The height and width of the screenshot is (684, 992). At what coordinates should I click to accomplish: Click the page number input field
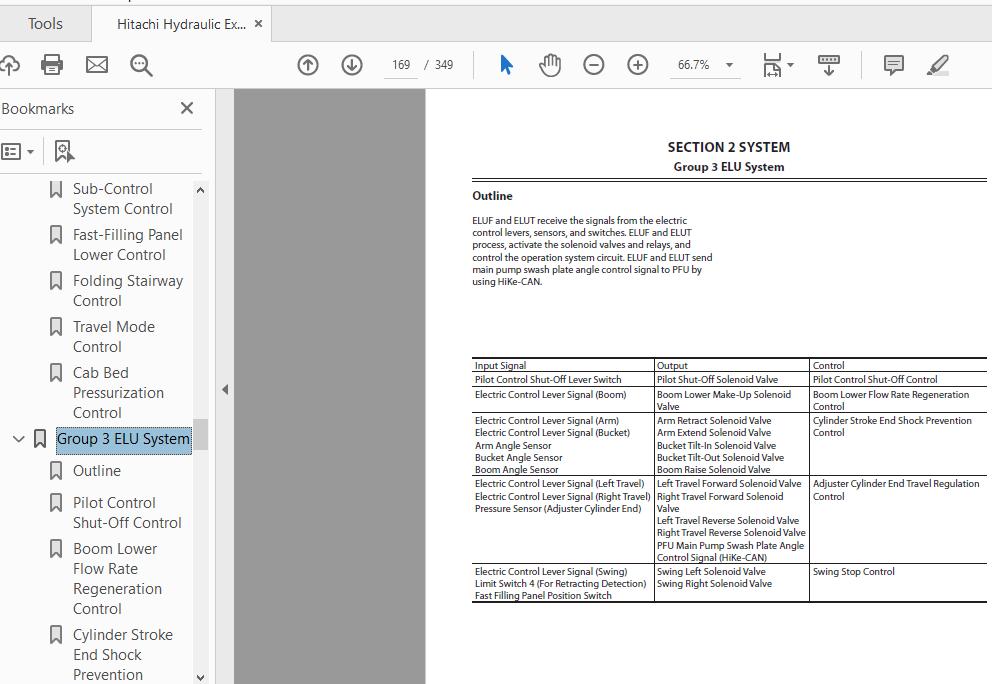click(x=401, y=65)
